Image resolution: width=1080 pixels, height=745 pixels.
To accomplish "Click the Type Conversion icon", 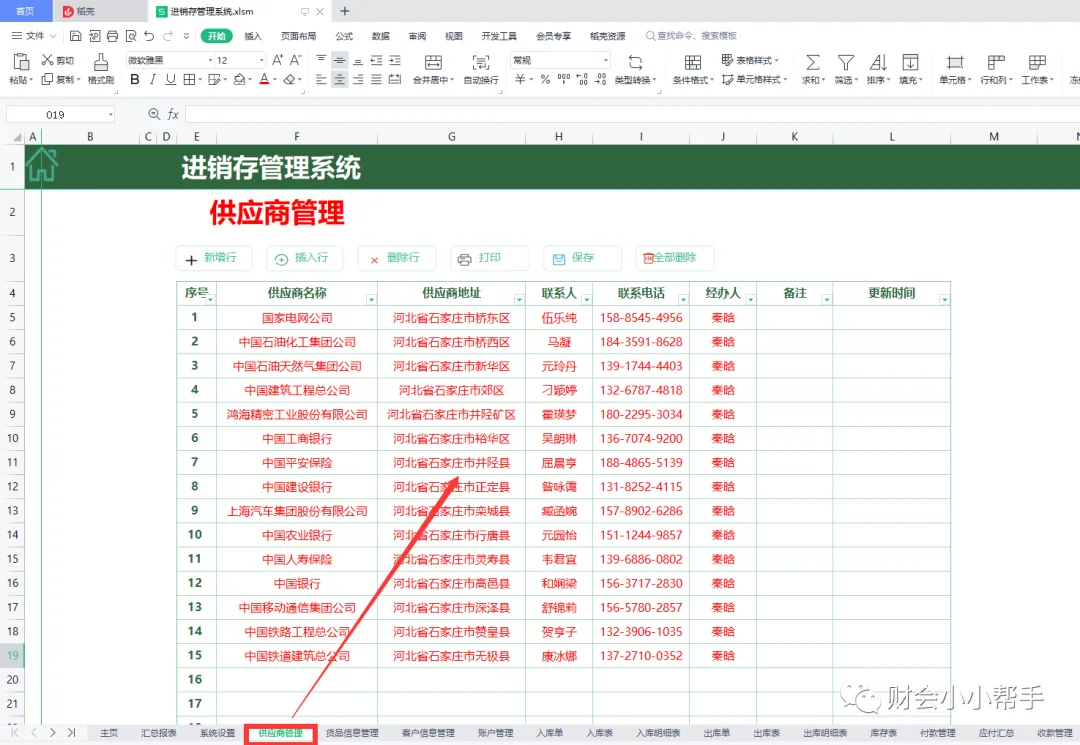I will coord(635,63).
